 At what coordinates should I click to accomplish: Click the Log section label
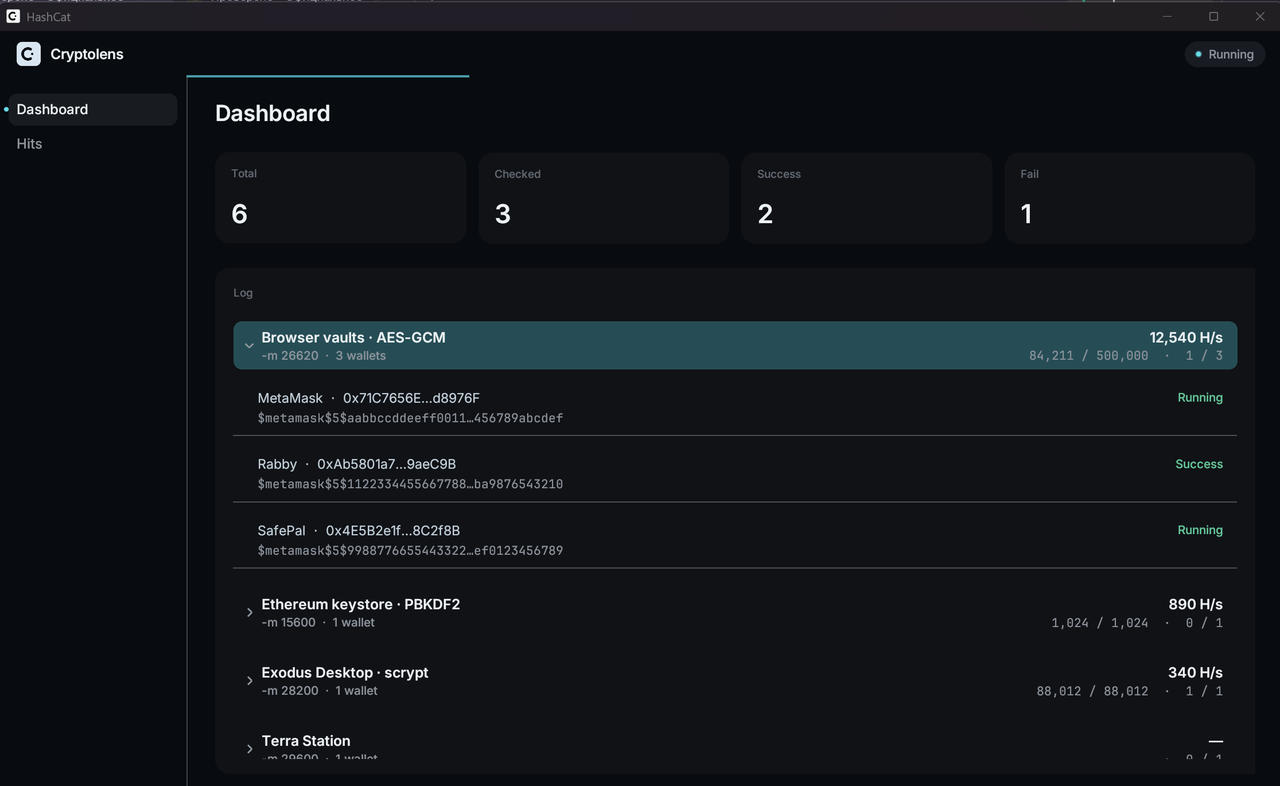click(x=243, y=293)
